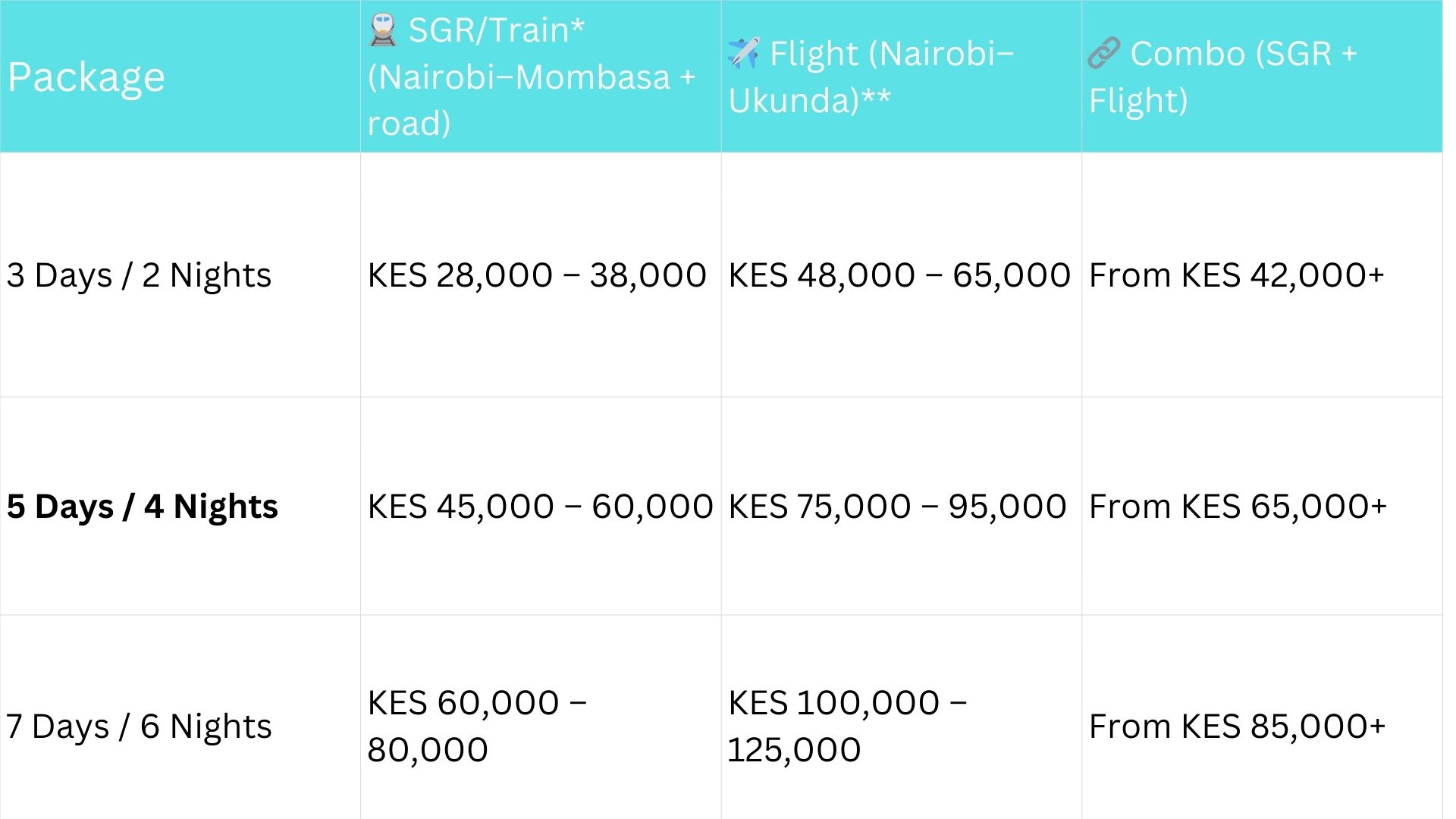Select the 3 Days / 2 Nights row label
Image resolution: width=1456 pixels, height=819 pixels.
pos(139,275)
